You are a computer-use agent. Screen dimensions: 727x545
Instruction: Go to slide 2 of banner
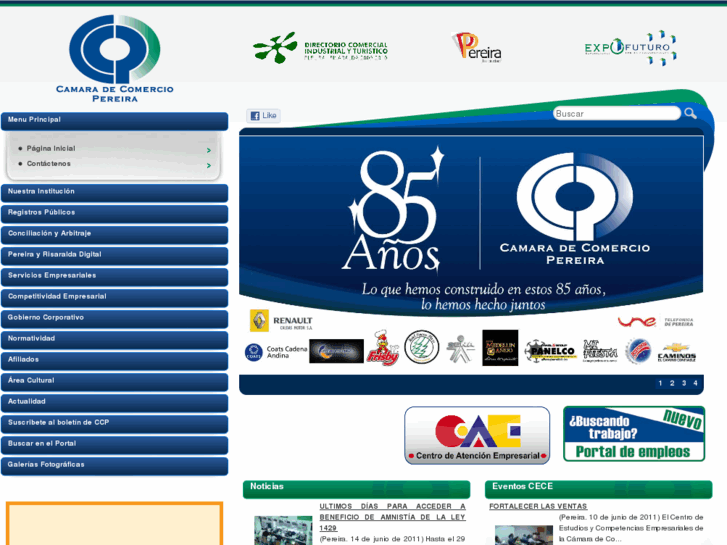click(x=672, y=383)
